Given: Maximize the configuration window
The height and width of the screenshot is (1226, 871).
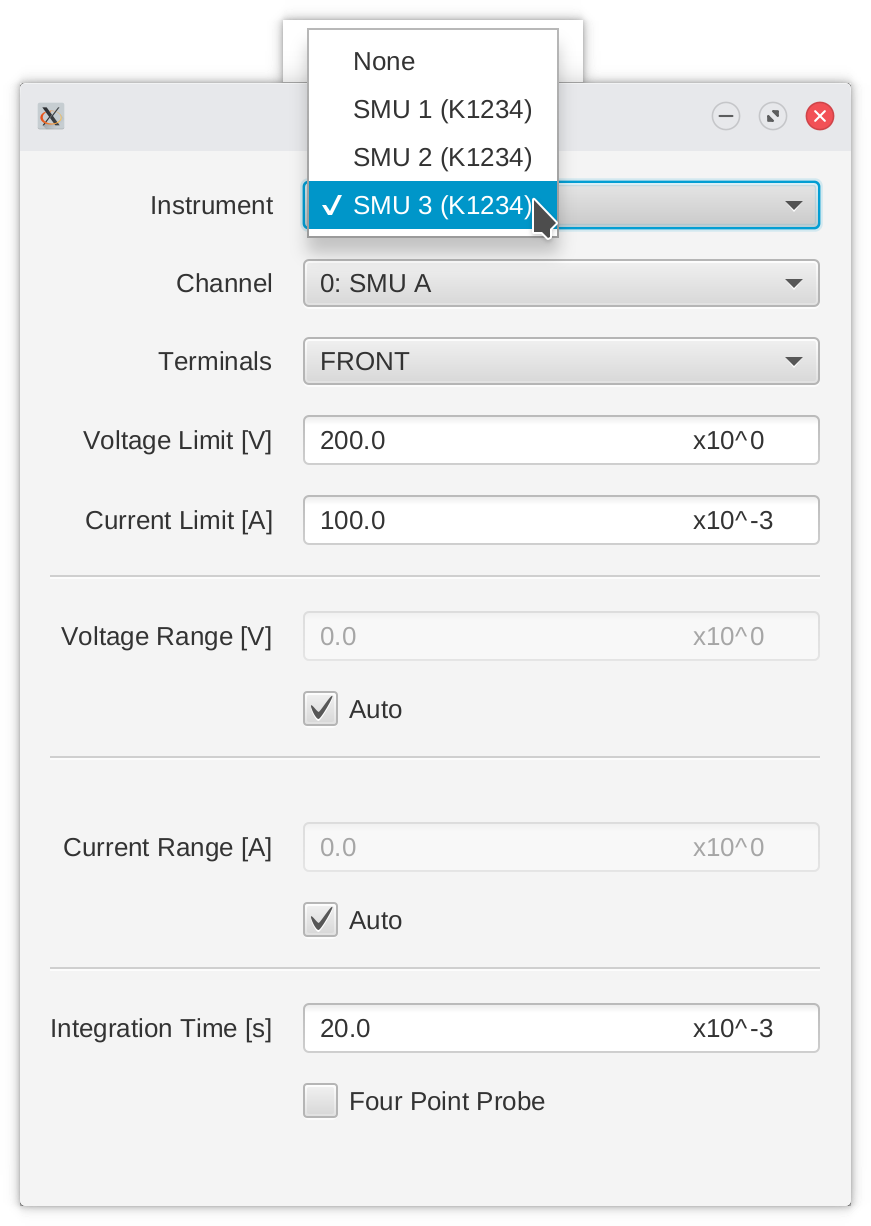Looking at the screenshot, I should pos(773,117).
